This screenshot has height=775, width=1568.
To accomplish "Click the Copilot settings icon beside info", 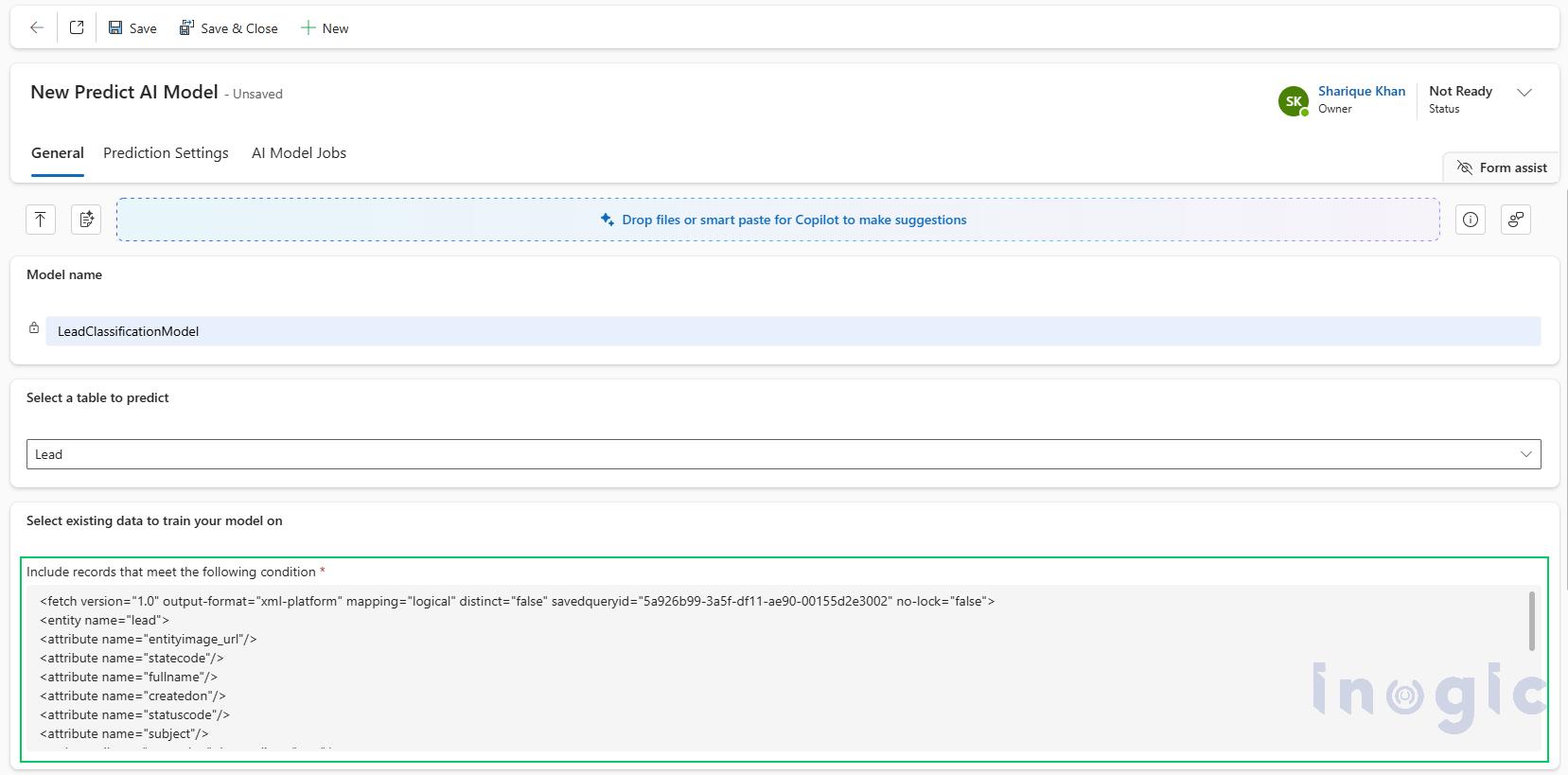I will click(x=1515, y=220).
